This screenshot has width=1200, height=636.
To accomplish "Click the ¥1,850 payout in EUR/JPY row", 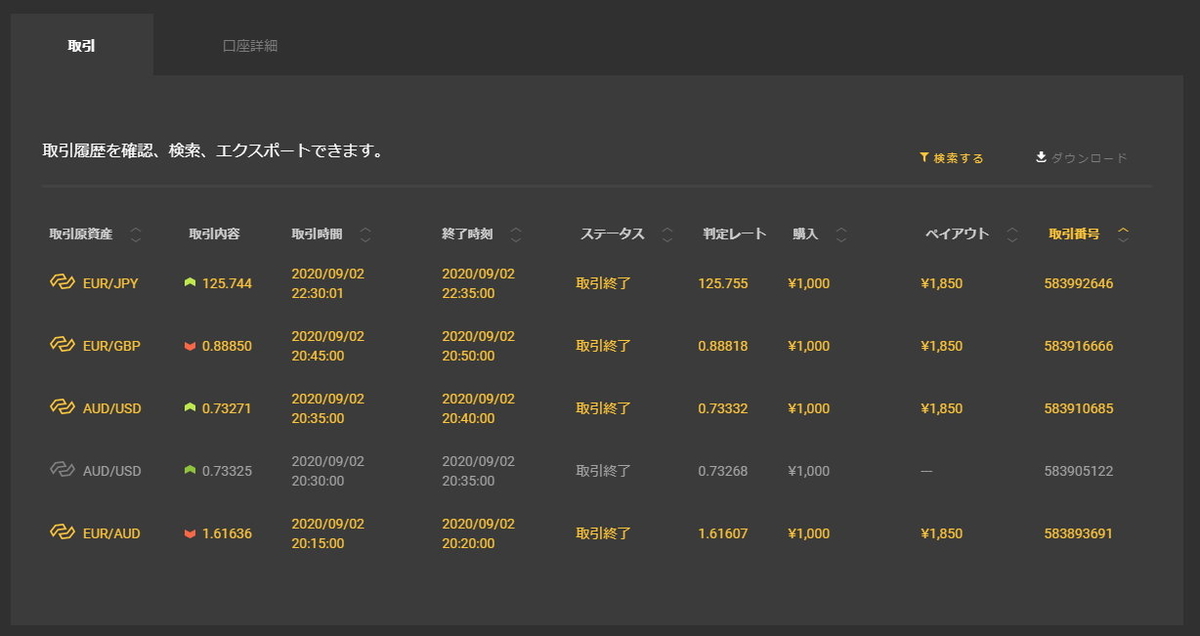I will tap(941, 283).
